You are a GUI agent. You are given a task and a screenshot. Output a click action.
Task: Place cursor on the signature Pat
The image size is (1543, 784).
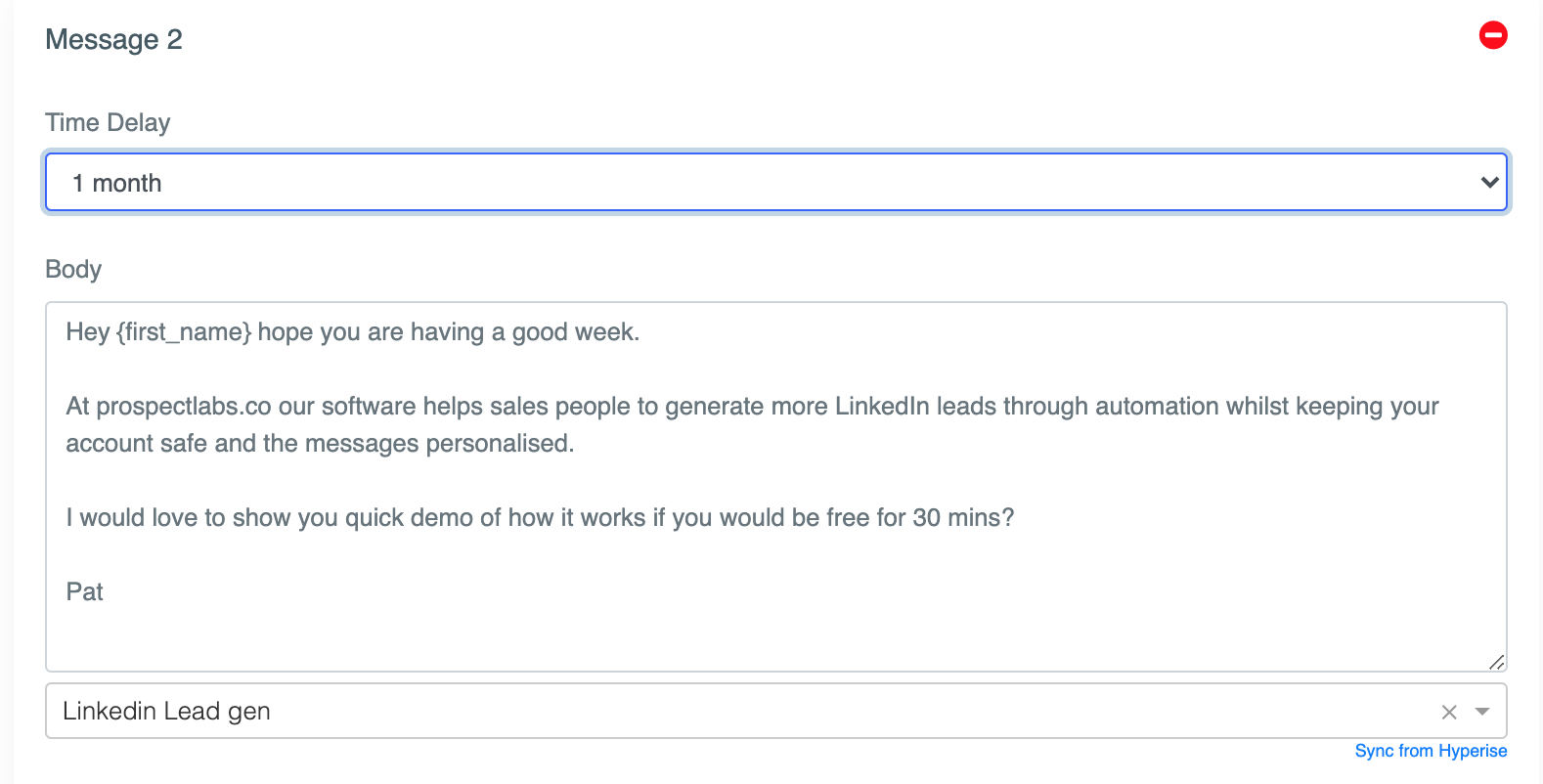click(85, 592)
